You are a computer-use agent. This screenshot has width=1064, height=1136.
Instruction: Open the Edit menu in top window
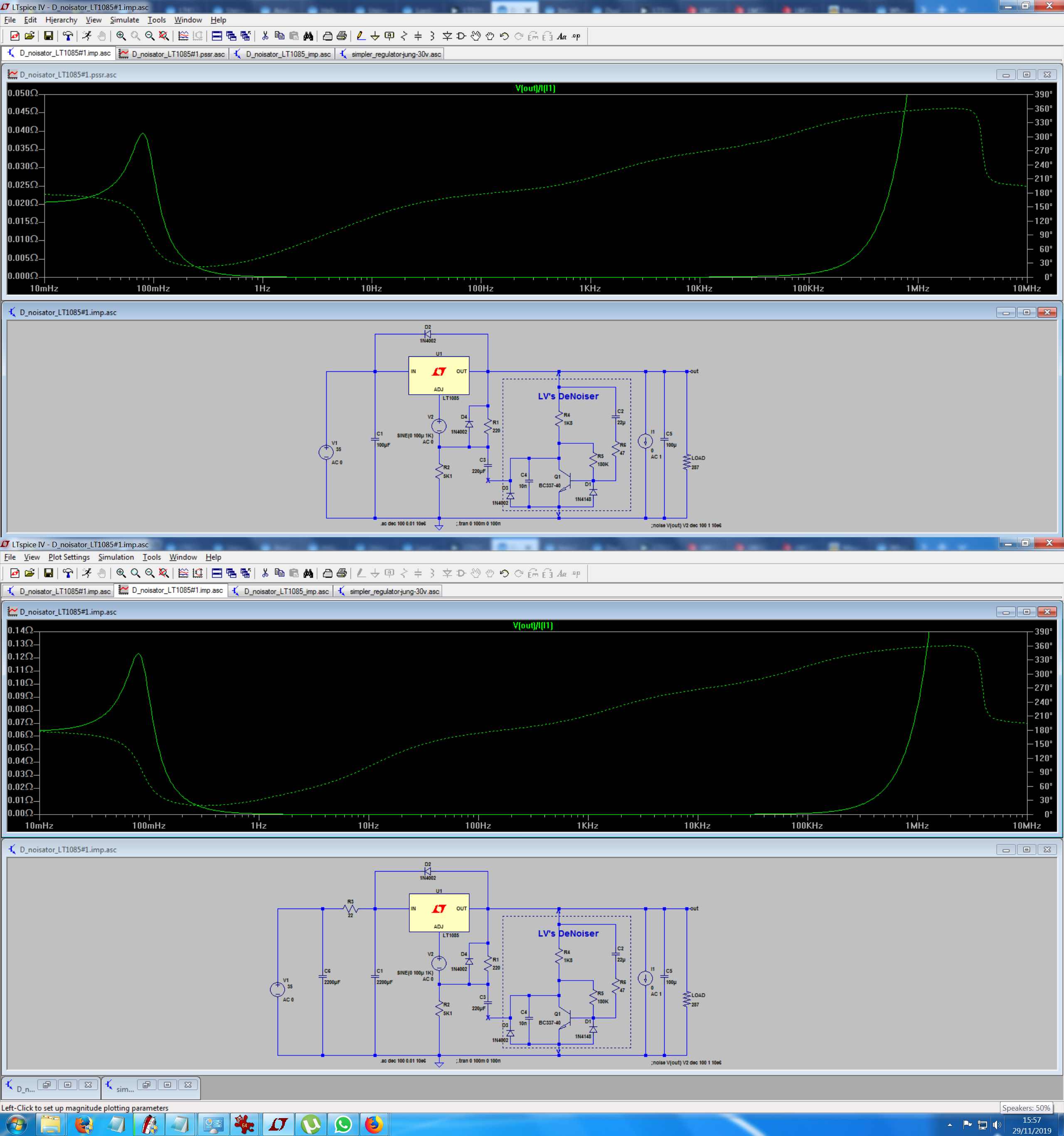coord(30,20)
